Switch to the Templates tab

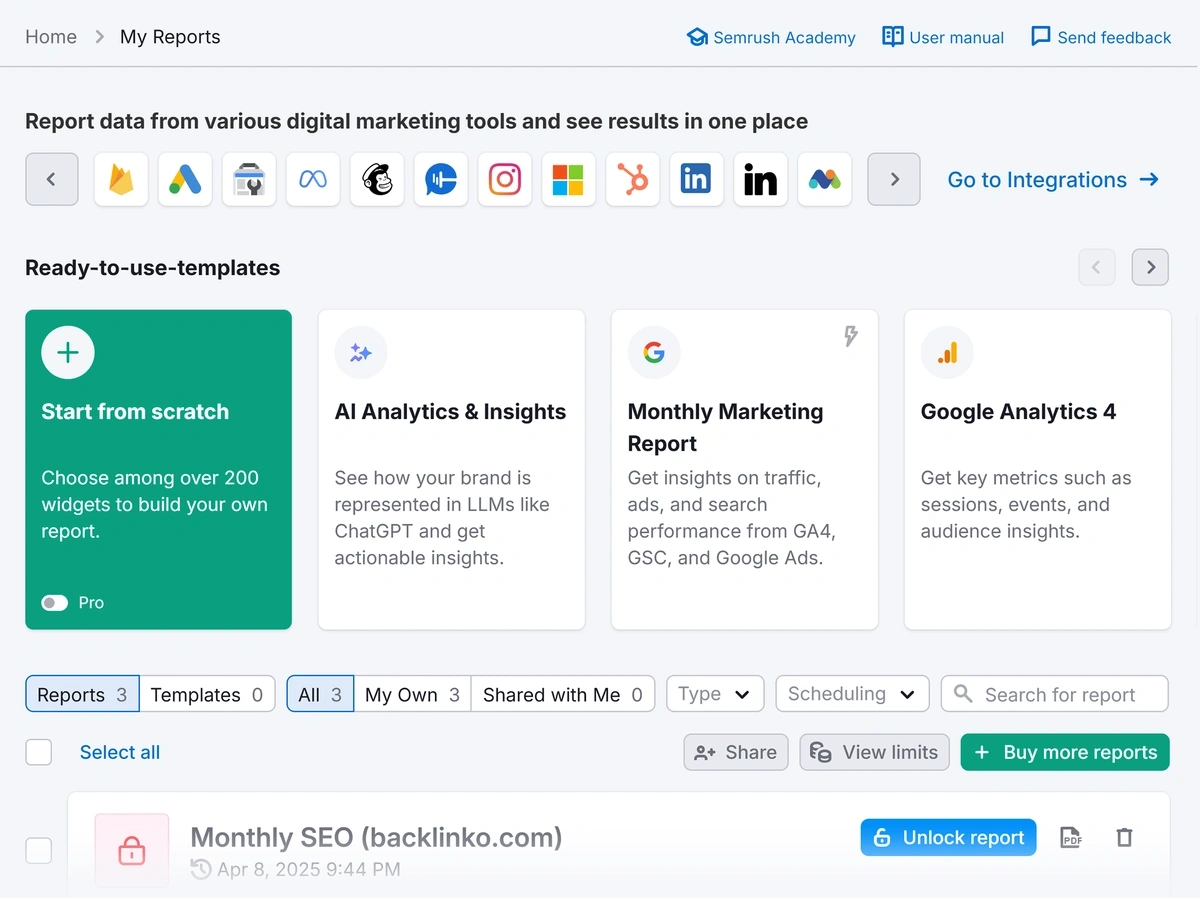tap(207, 694)
